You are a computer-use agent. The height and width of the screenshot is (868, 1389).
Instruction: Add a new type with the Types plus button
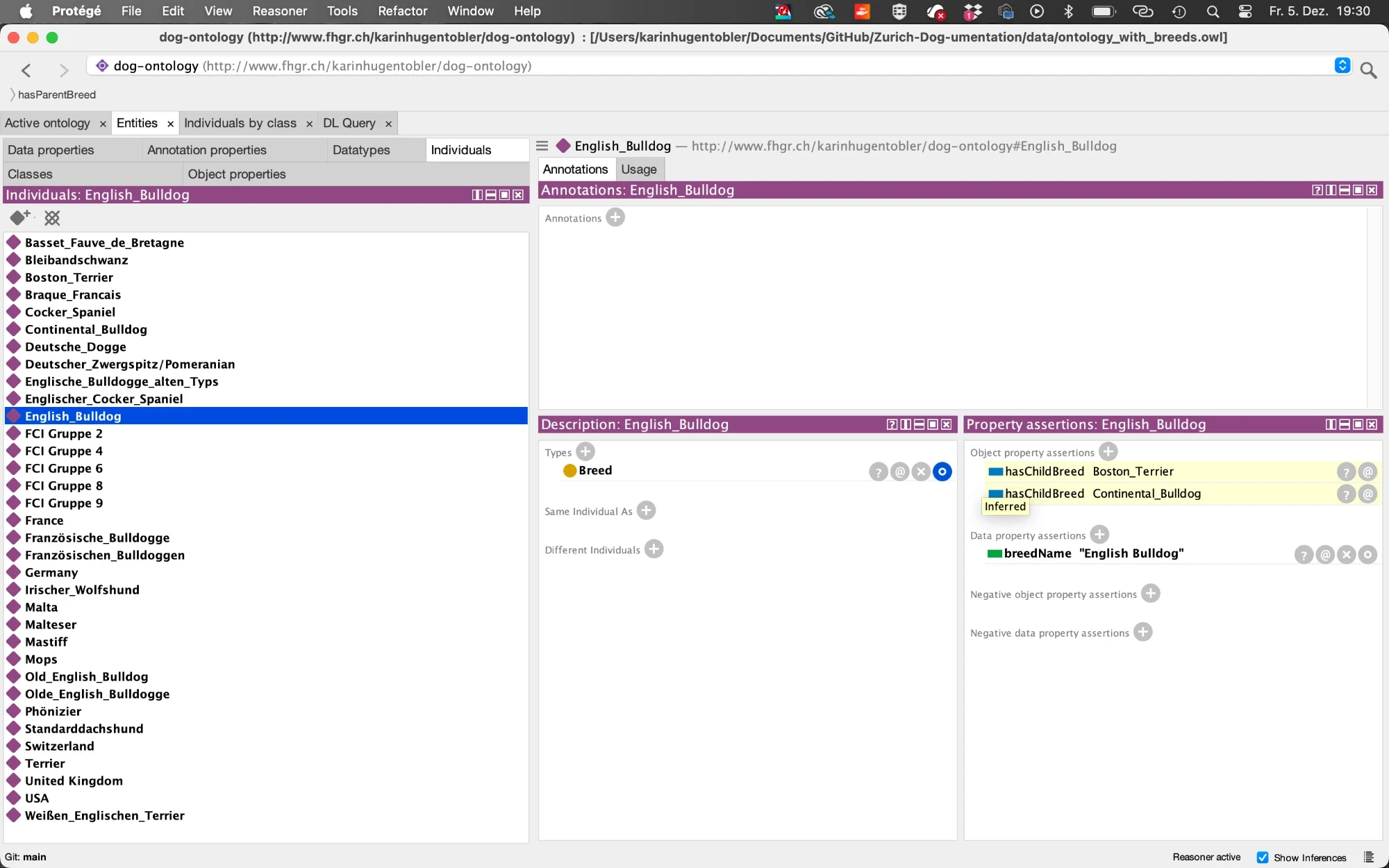click(x=586, y=452)
